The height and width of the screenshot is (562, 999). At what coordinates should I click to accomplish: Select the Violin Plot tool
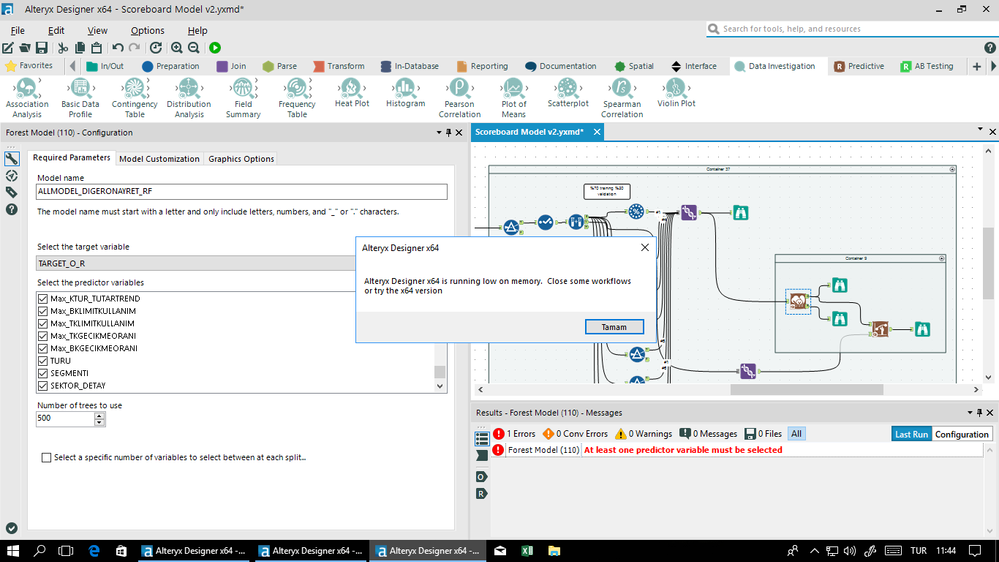[676, 93]
